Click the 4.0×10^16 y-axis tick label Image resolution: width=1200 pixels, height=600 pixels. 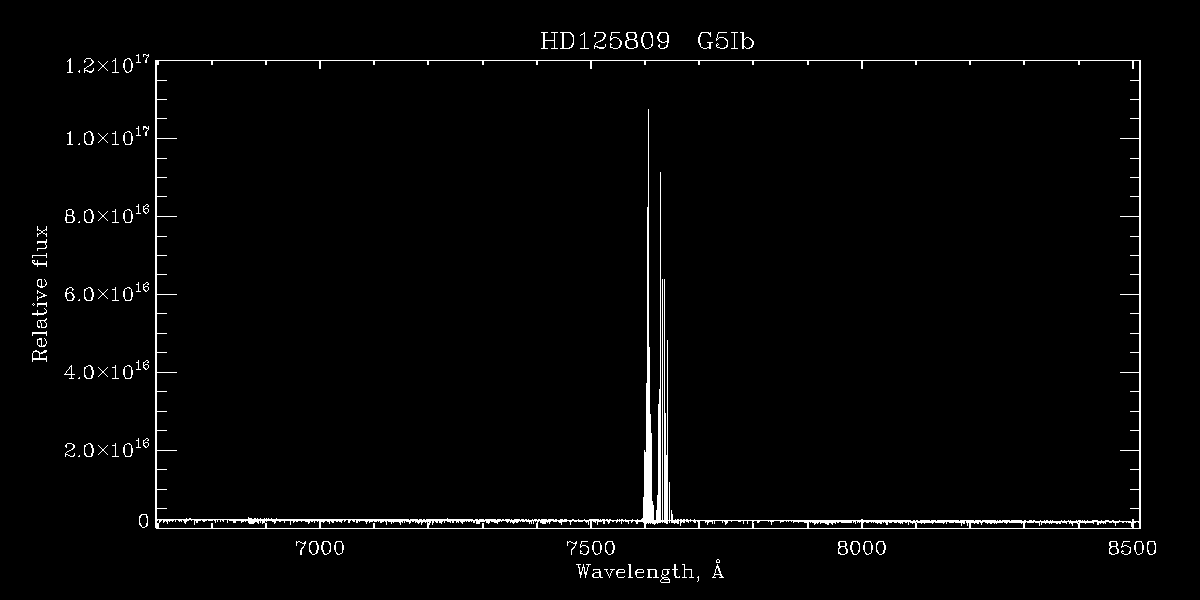(107, 371)
